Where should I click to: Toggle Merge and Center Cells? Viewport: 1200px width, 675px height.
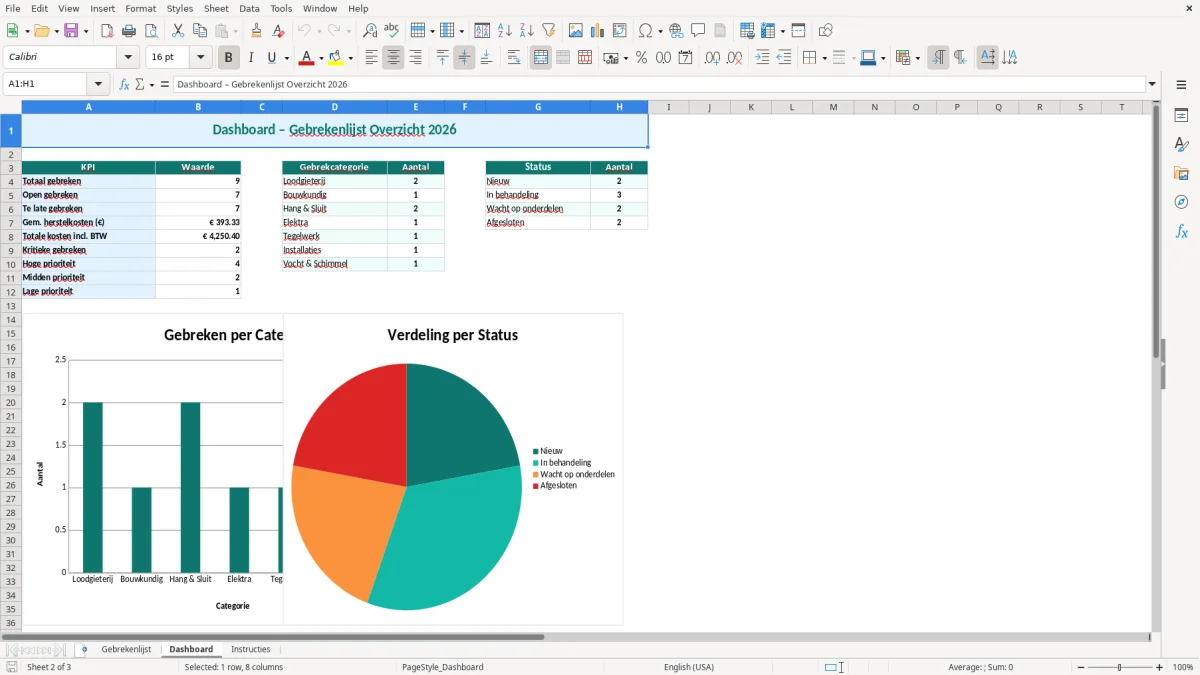coord(541,58)
